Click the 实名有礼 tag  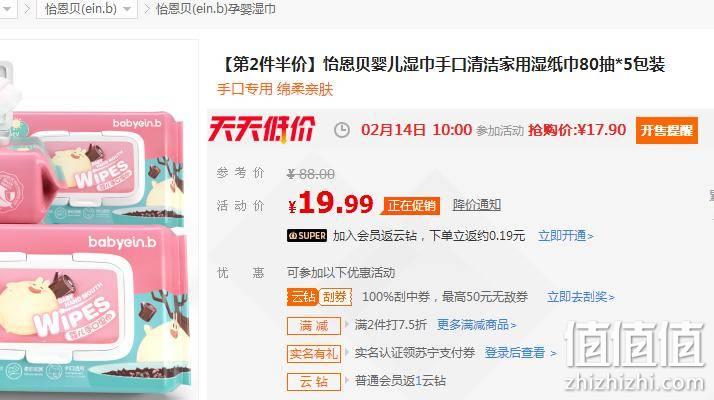click(x=314, y=353)
